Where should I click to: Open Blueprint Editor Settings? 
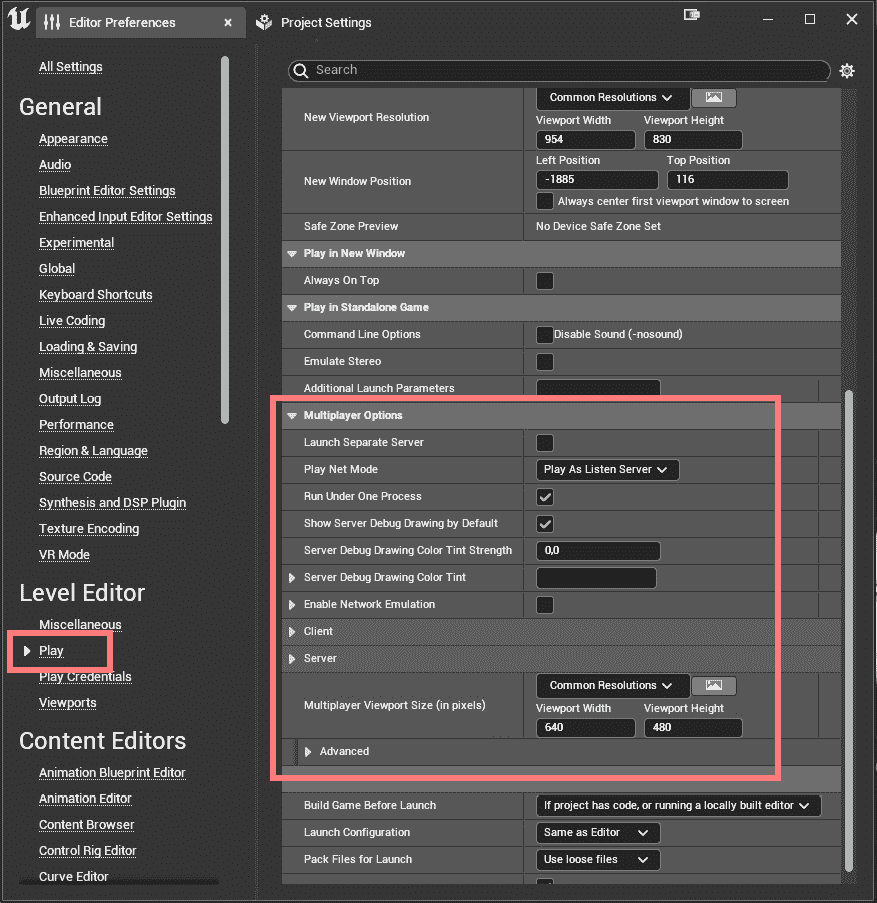[107, 191]
